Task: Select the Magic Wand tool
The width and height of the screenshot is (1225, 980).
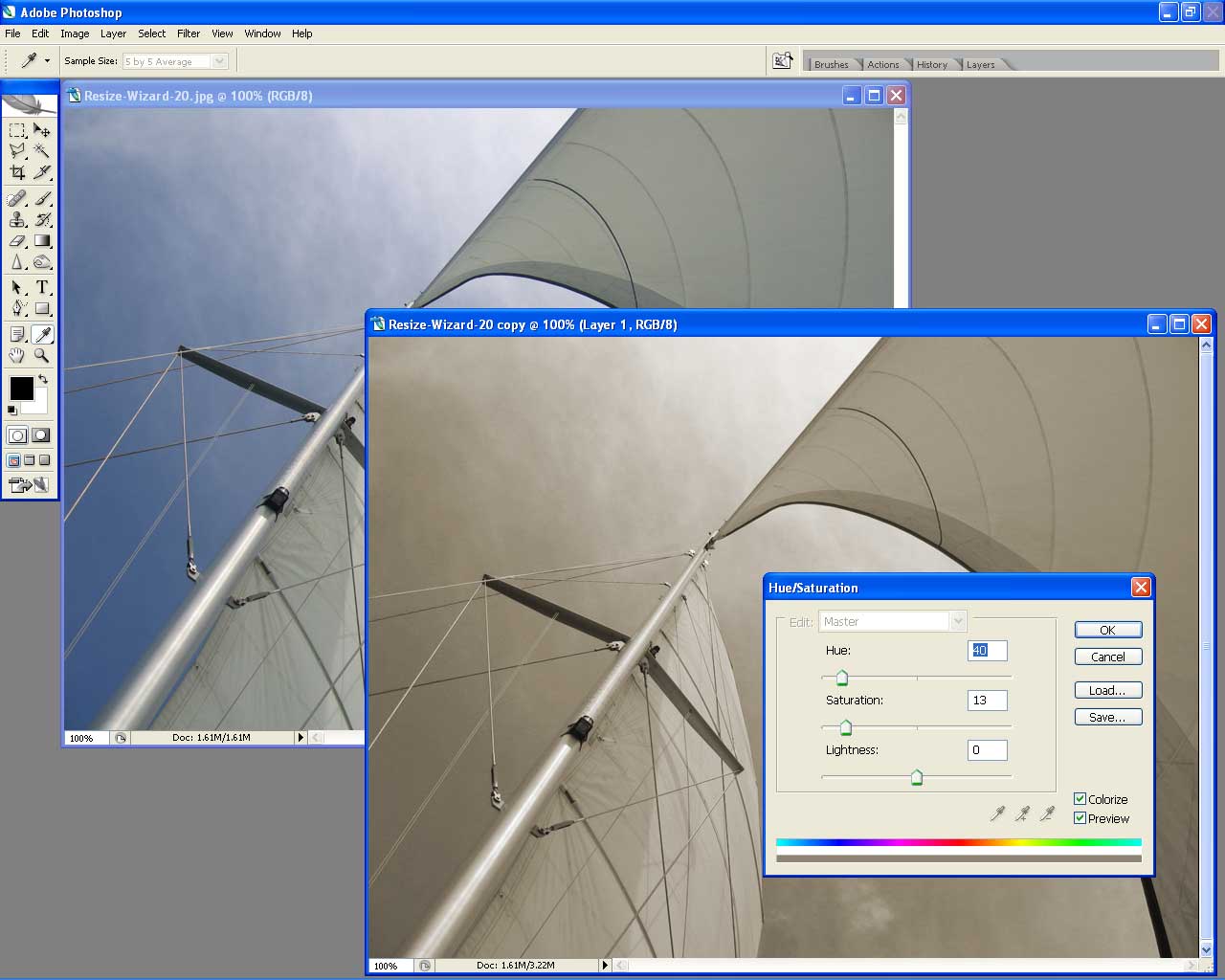Action: pyautogui.click(x=42, y=151)
